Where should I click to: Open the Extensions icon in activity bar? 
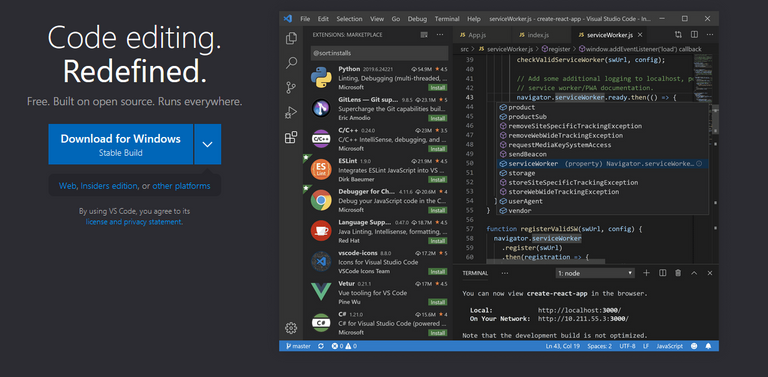(x=291, y=138)
